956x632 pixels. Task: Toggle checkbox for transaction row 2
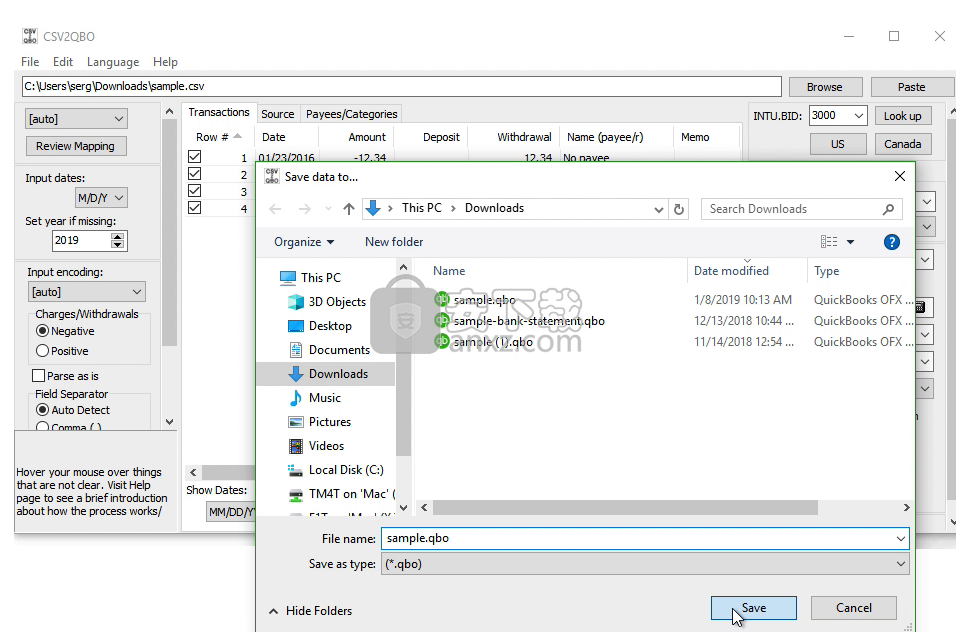click(x=194, y=174)
